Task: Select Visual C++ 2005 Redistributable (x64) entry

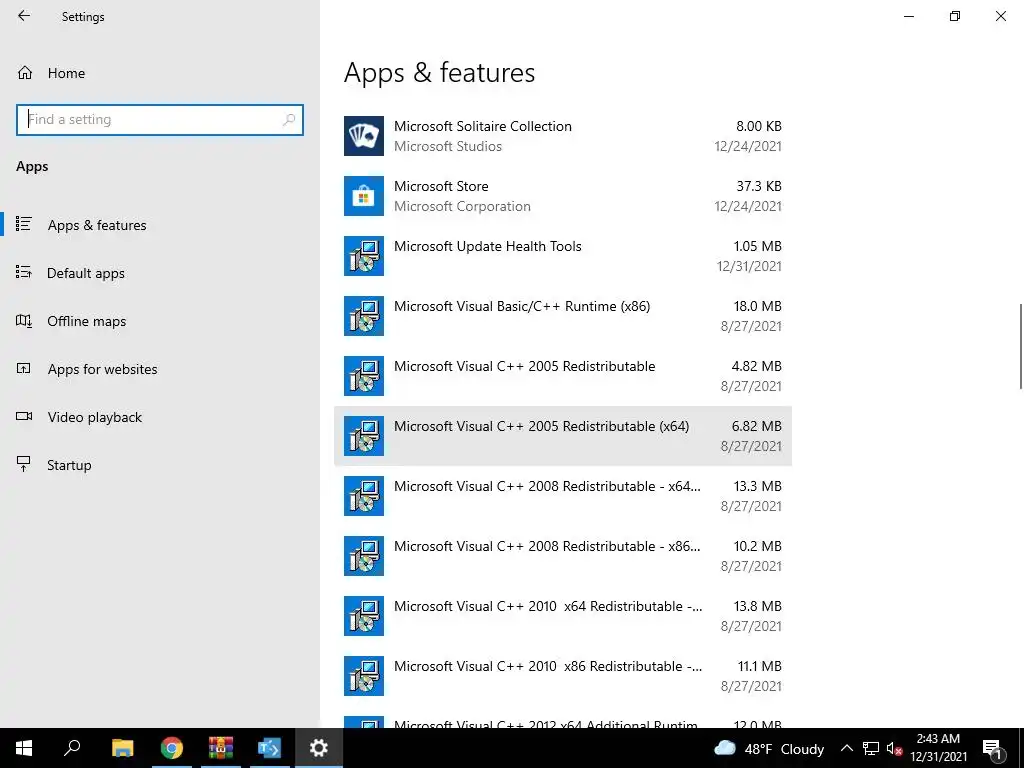Action: tap(563, 436)
